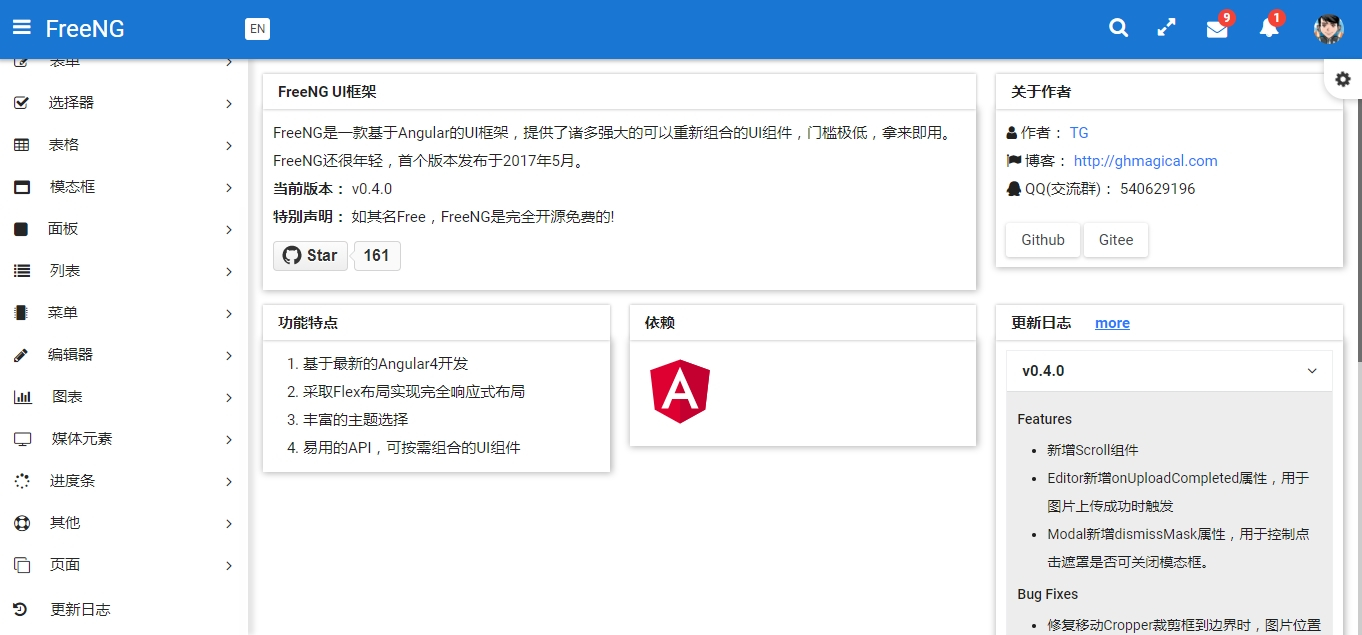Click the 表格 table icon

pos(21,145)
